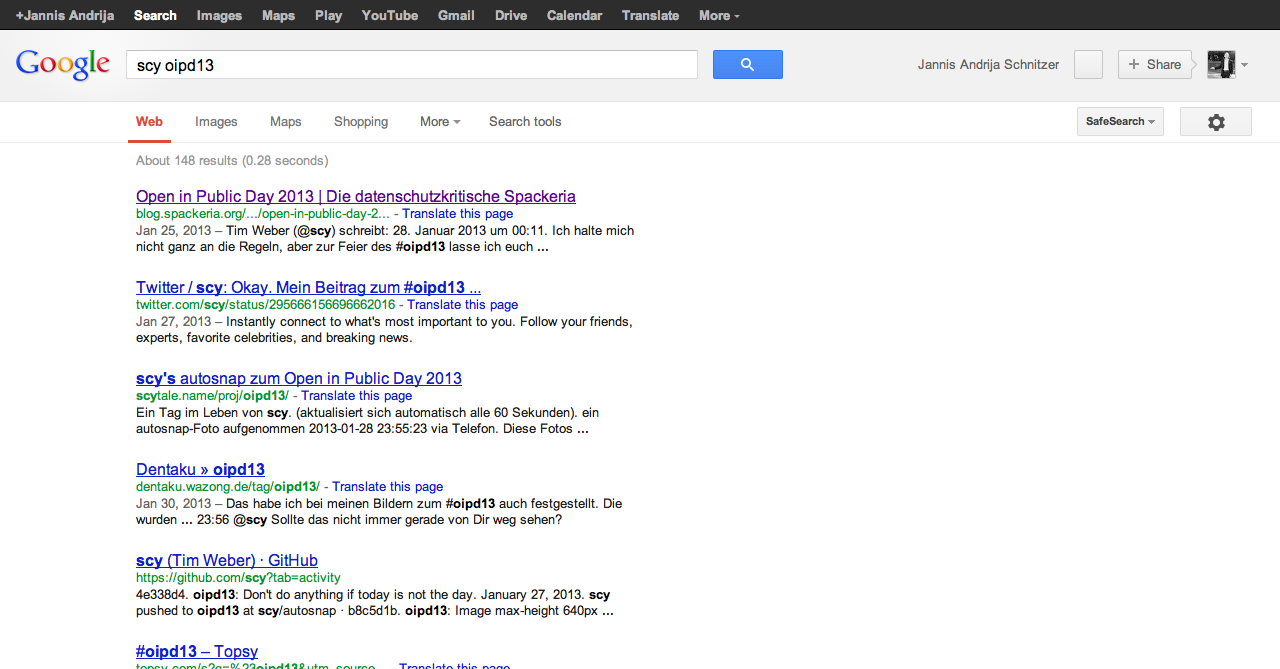
Task: Click the scytale.name/proj/oipd13/ URL text
Action: pyautogui.click(x=212, y=395)
